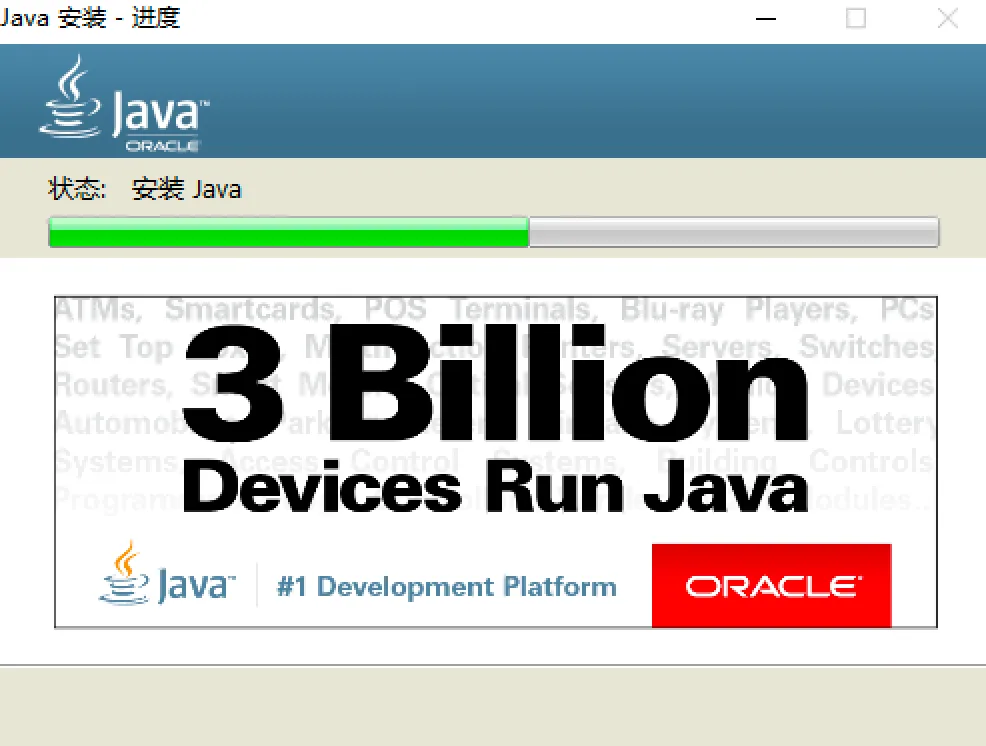Click the installation progress bar
This screenshot has height=746, width=986.
pos(494,232)
